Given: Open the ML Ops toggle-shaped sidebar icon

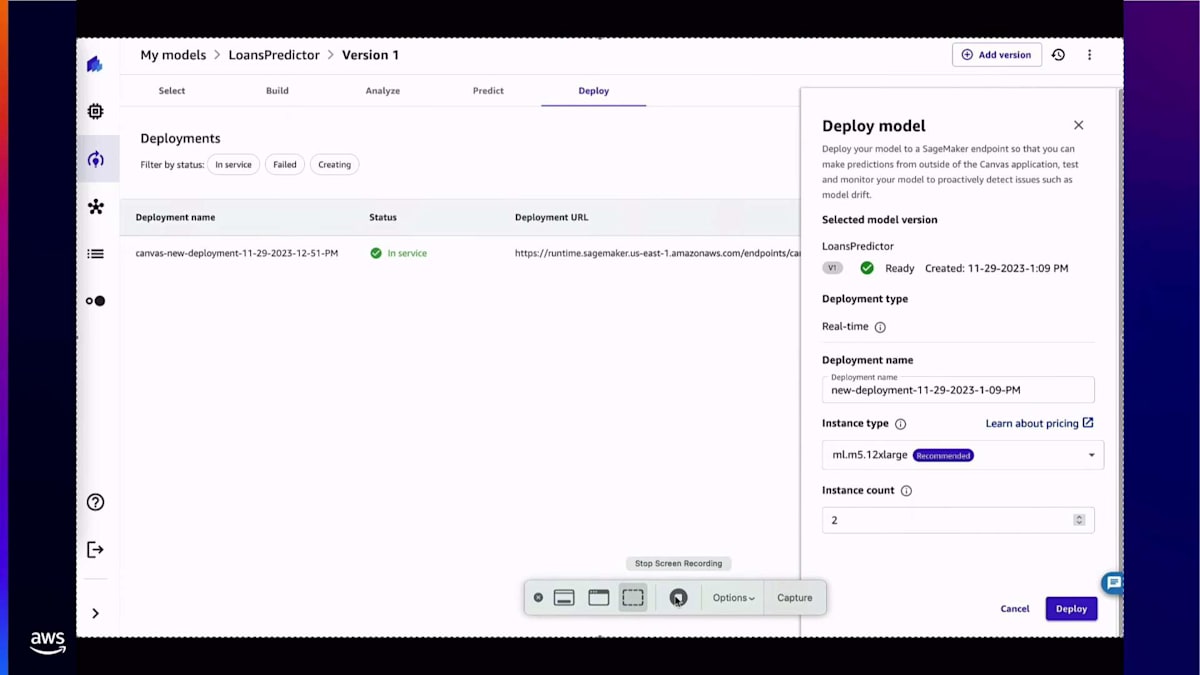Looking at the screenshot, I should click(95, 301).
